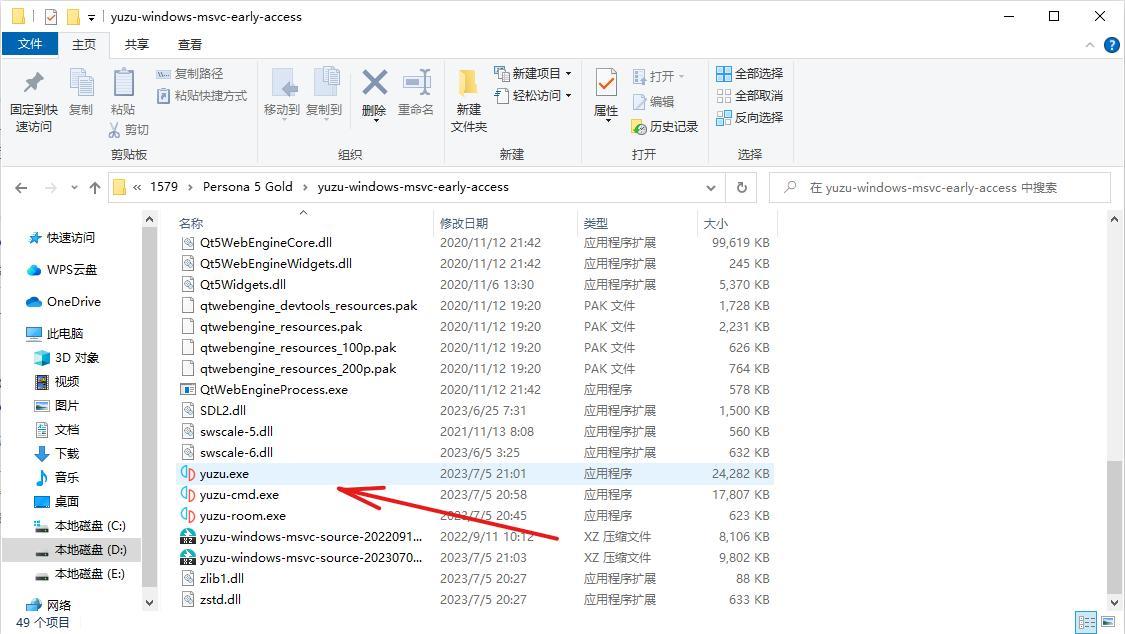Expand address bar history dropdown
1125x634 pixels.
(710, 188)
